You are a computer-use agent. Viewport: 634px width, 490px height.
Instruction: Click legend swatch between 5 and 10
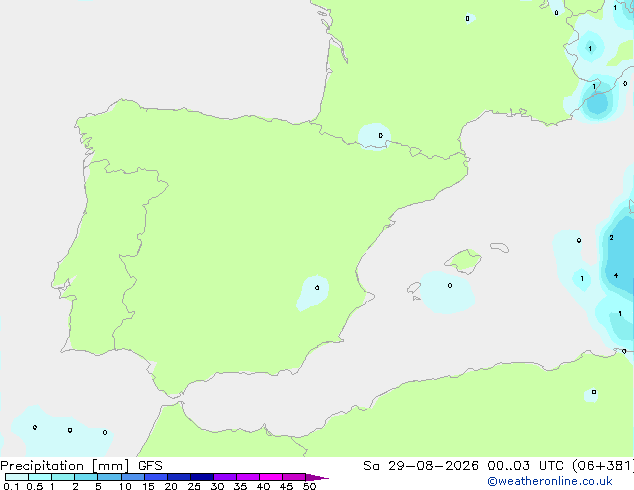(x=109, y=477)
